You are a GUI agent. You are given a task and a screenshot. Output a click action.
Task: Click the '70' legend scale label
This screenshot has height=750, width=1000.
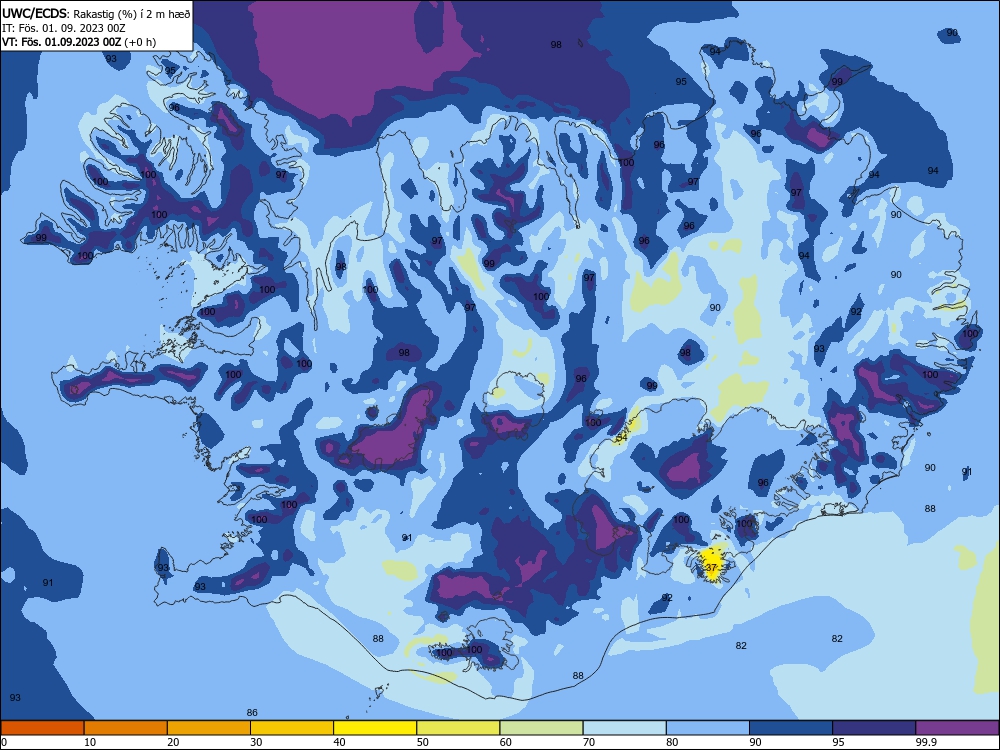click(x=589, y=742)
